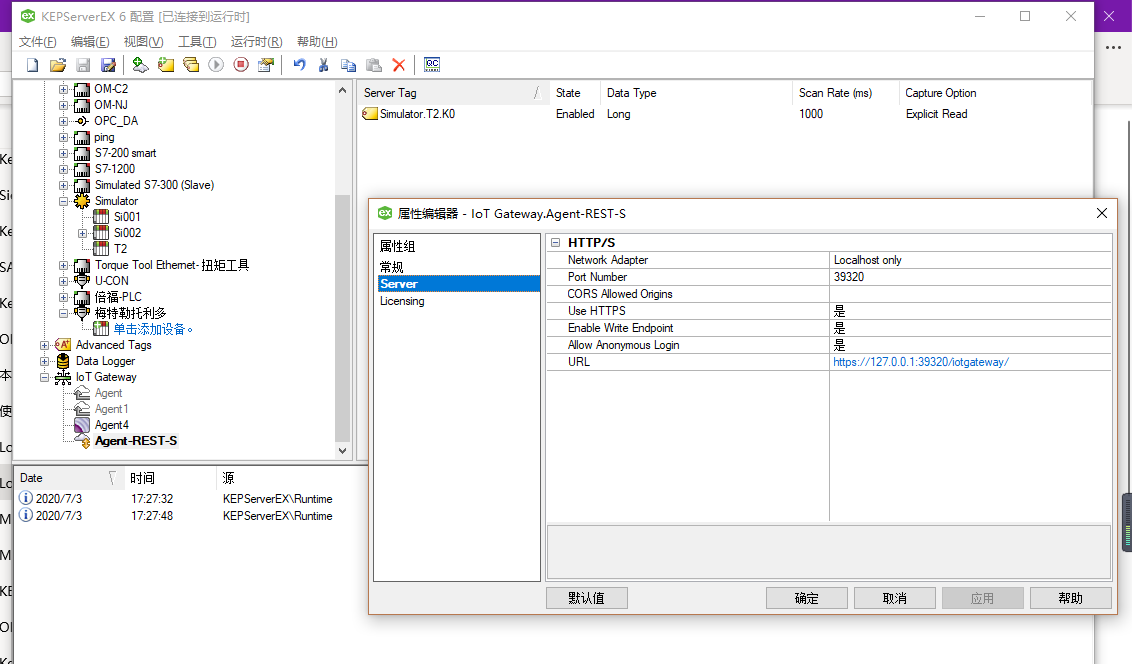Collapse the Simulator channel node

pos(64,201)
